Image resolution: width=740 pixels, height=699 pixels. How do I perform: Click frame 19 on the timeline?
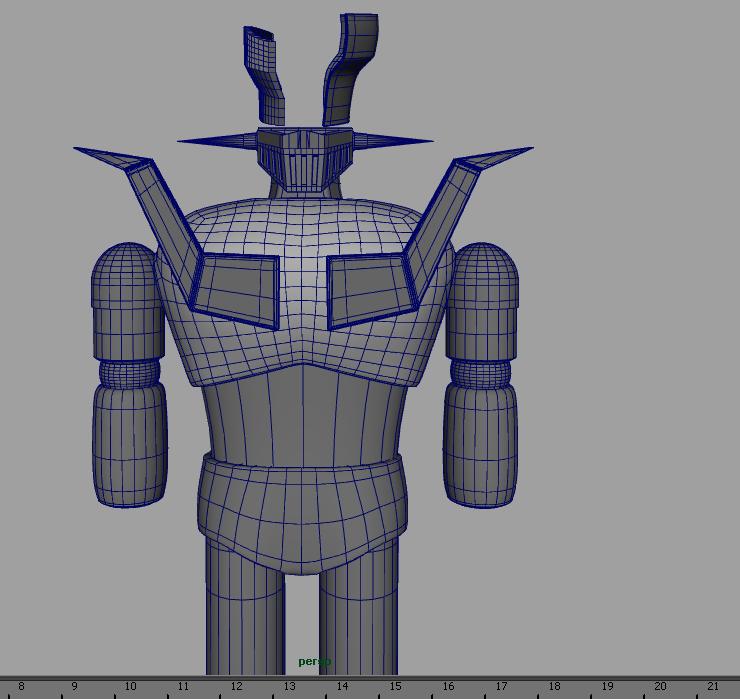tap(607, 686)
